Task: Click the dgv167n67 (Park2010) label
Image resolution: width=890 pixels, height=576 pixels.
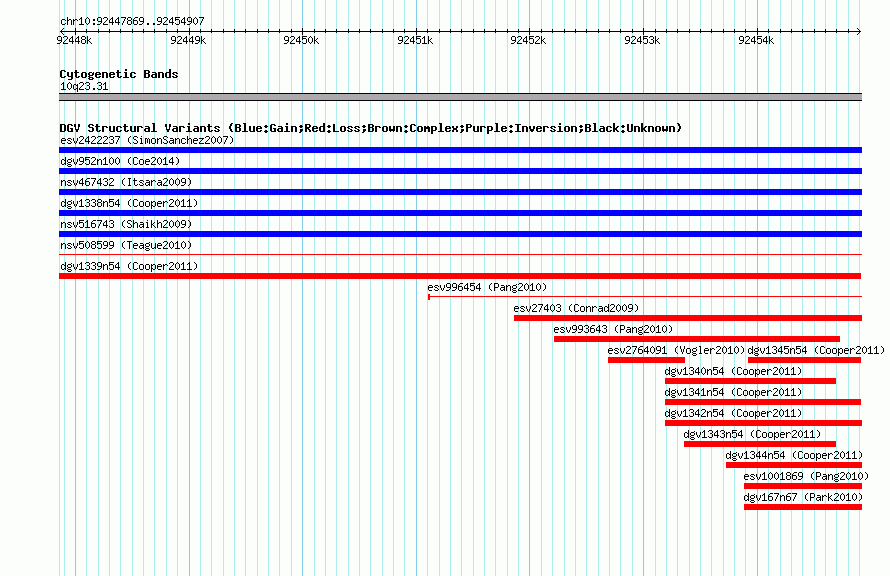Action: 803,497
